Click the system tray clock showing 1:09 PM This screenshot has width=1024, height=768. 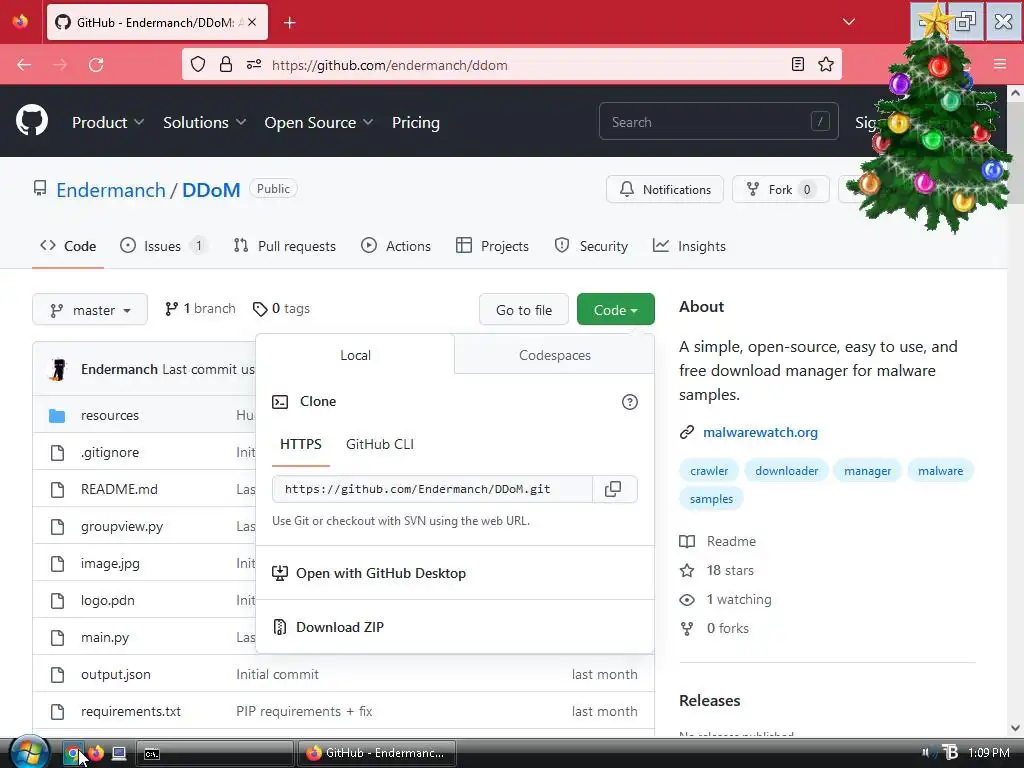(989, 753)
